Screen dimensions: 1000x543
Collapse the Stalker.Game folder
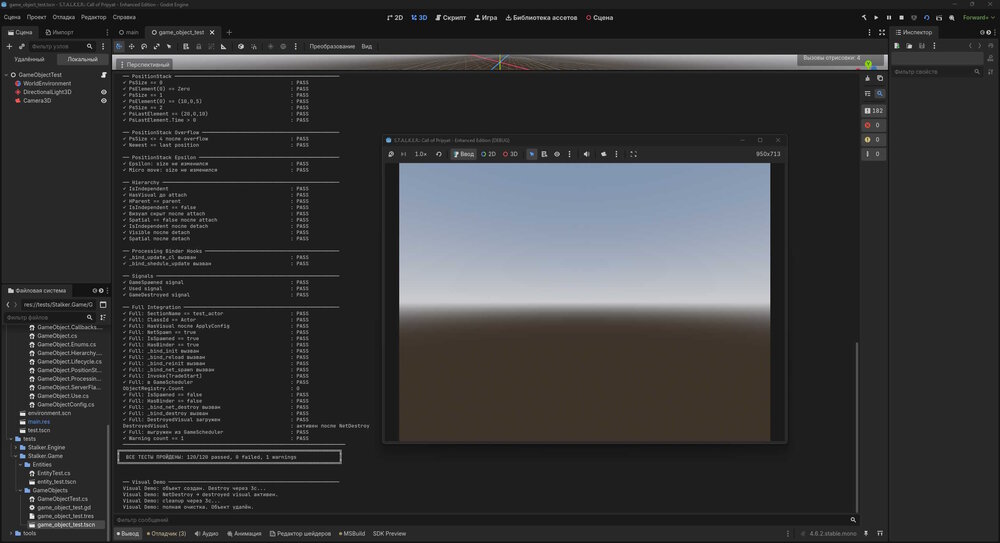(16, 456)
